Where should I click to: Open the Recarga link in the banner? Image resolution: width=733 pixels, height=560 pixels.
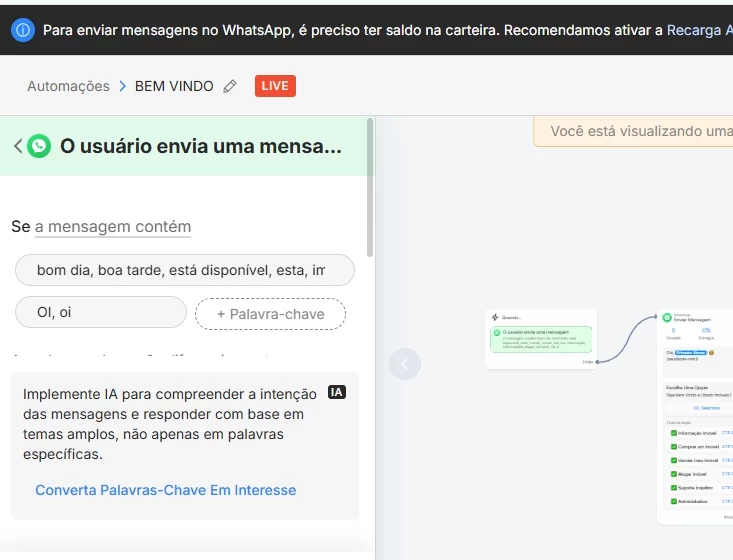[x=699, y=30]
